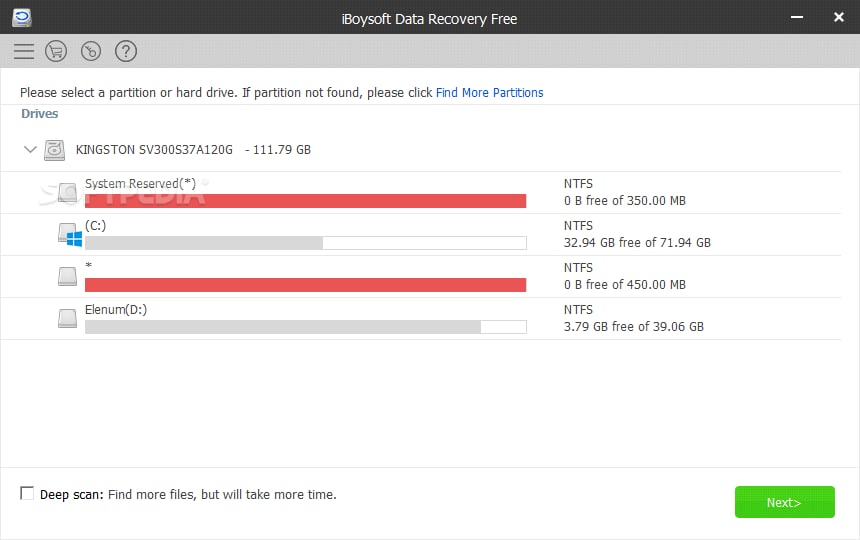
Task: Click the iBoysoft app logo icon
Action: (21, 17)
